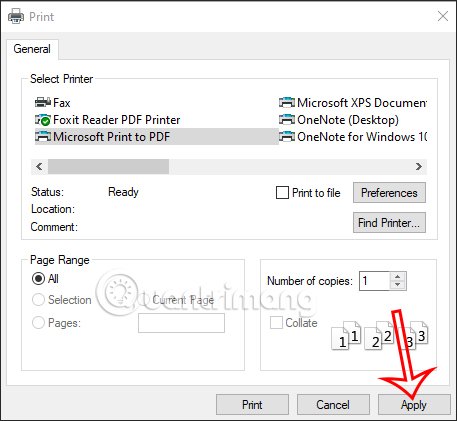Click the collate page order illustration
The height and width of the screenshot is (421, 457).
pos(380,335)
